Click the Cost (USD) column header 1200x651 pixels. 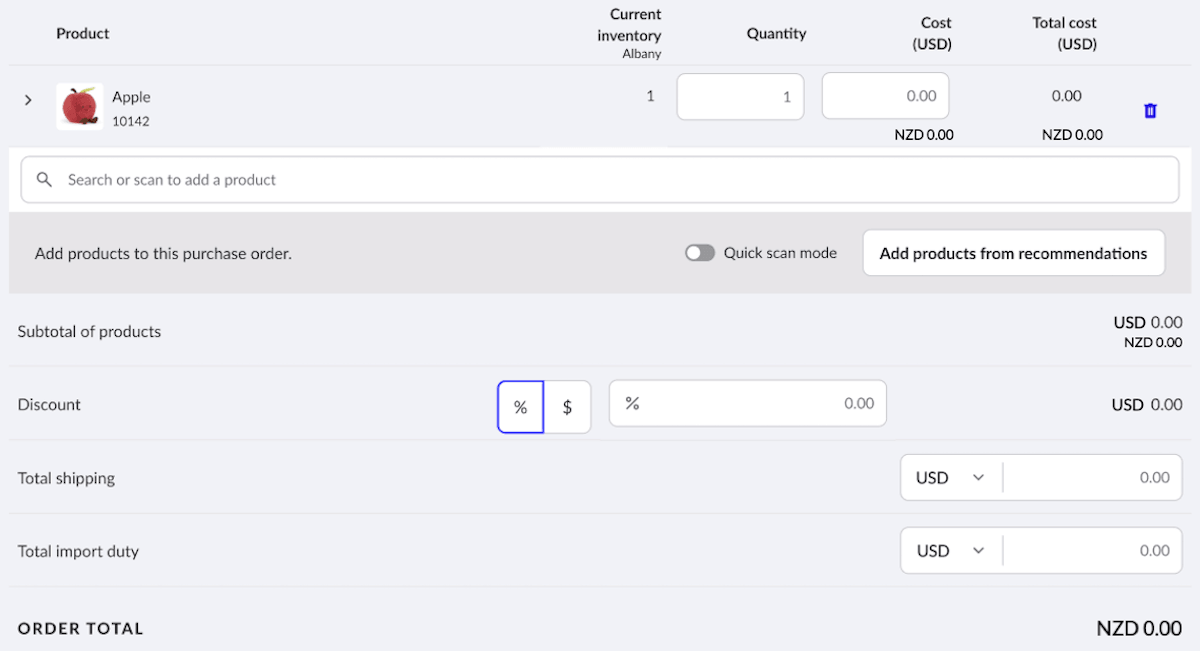(x=932, y=33)
